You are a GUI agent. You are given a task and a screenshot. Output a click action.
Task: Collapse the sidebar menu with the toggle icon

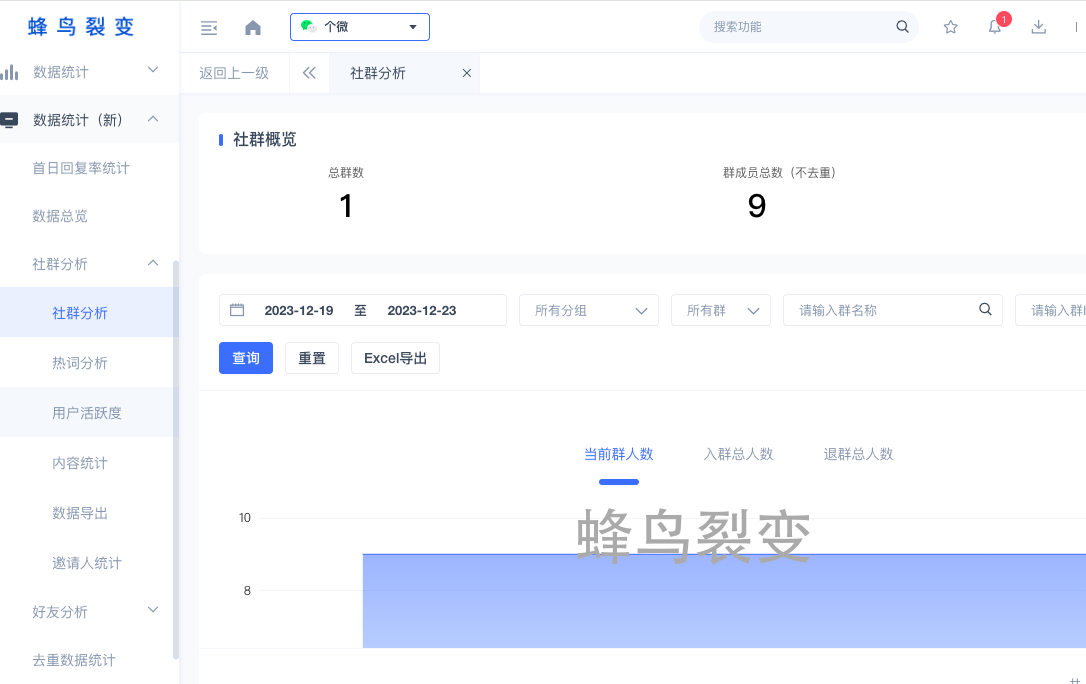click(209, 28)
